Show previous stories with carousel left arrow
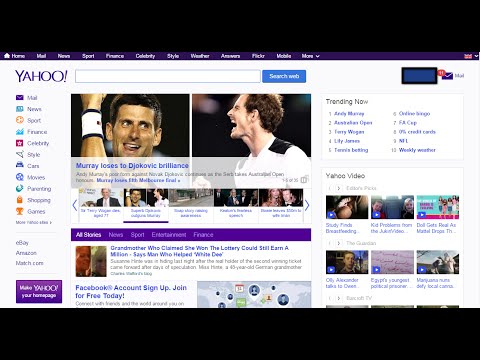The height and width of the screenshot is (360, 480). pos(75,205)
